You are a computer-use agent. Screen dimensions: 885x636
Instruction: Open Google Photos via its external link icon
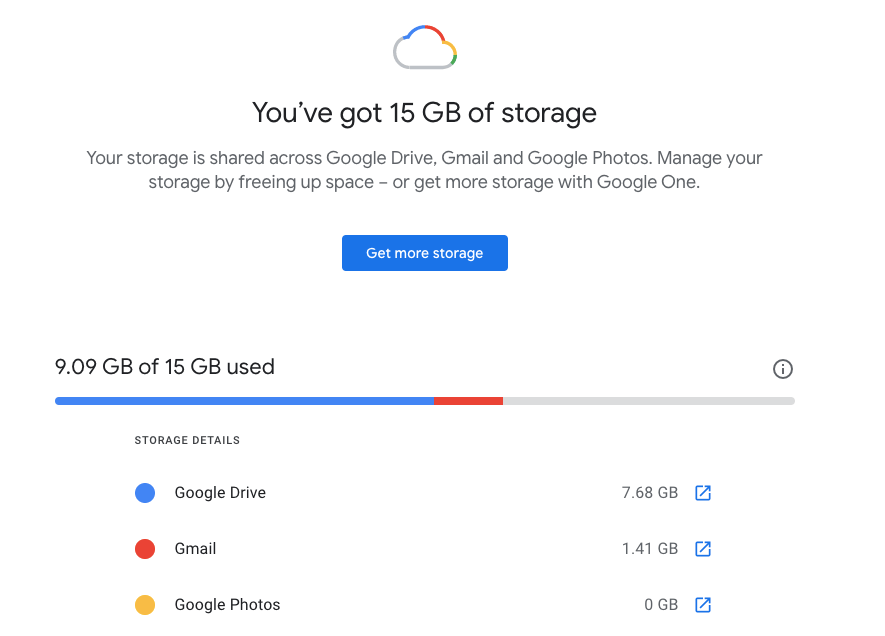703,605
